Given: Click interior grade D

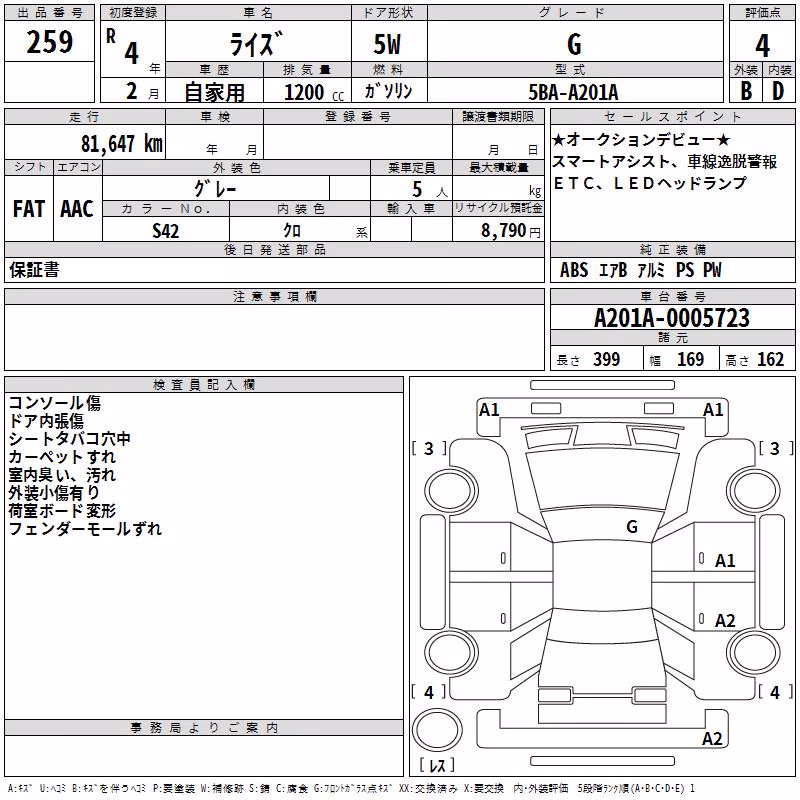Looking at the screenshot, I should tap(778, 91).
